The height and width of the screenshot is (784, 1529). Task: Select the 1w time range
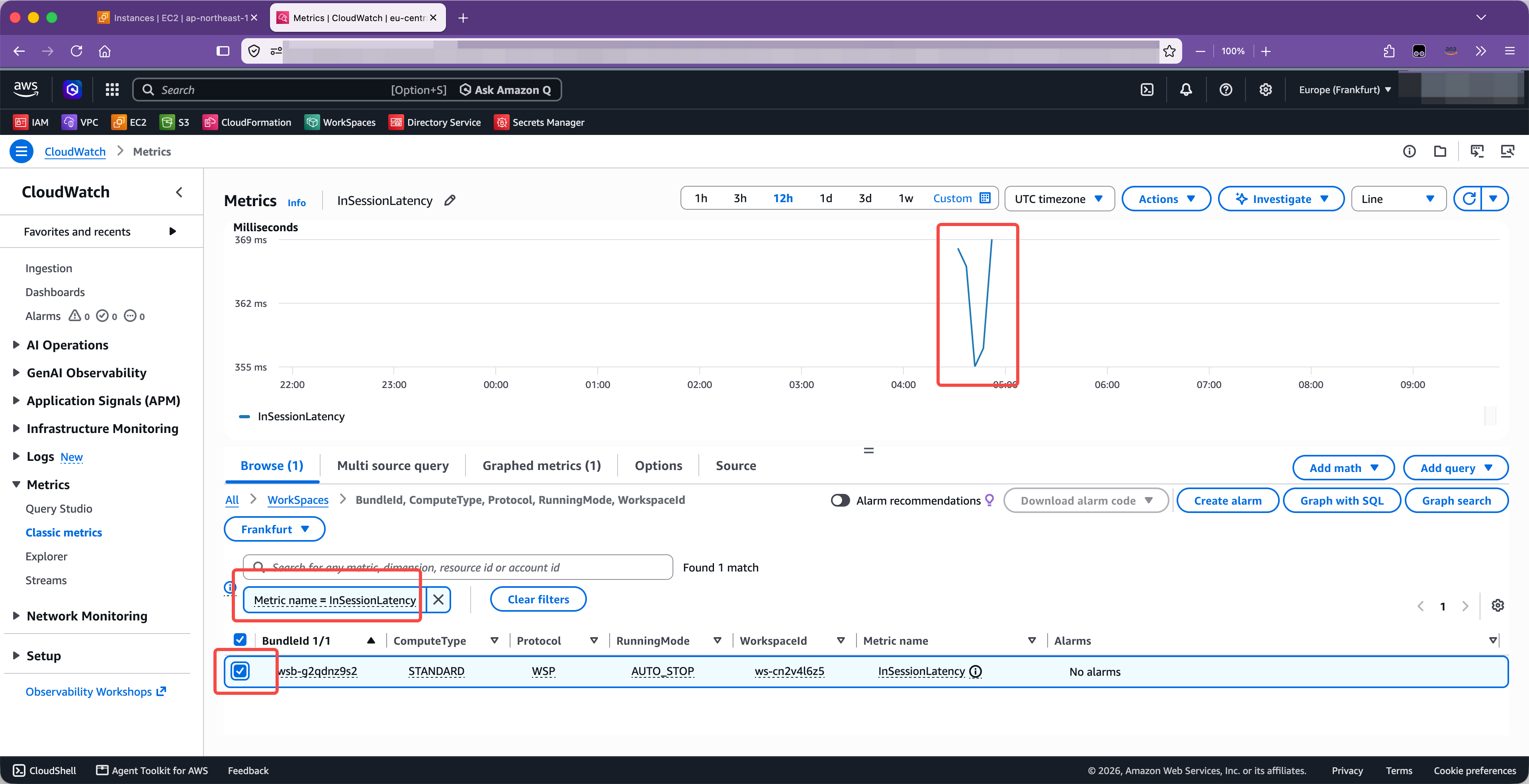click(x=905, y=198)
